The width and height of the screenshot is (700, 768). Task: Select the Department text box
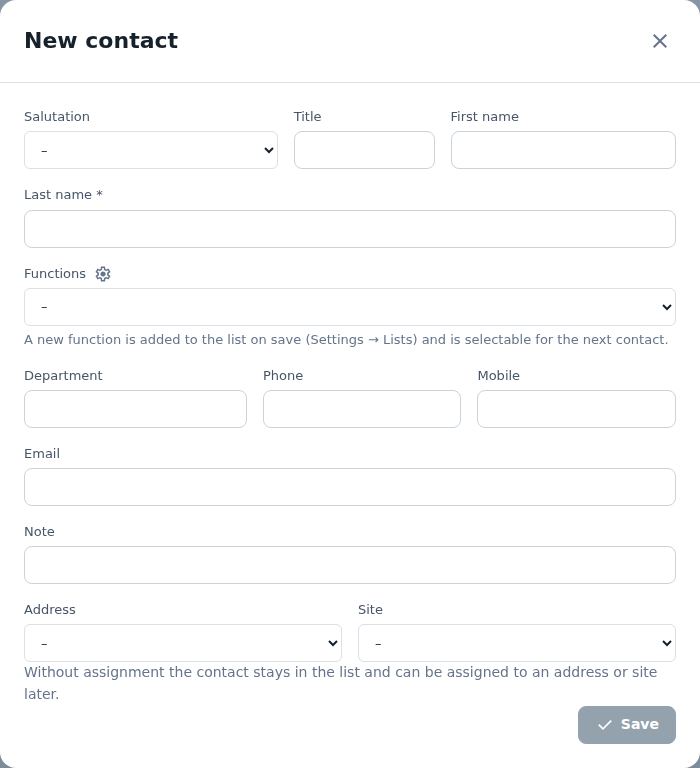pyautogui.click(x=135, y=409)
